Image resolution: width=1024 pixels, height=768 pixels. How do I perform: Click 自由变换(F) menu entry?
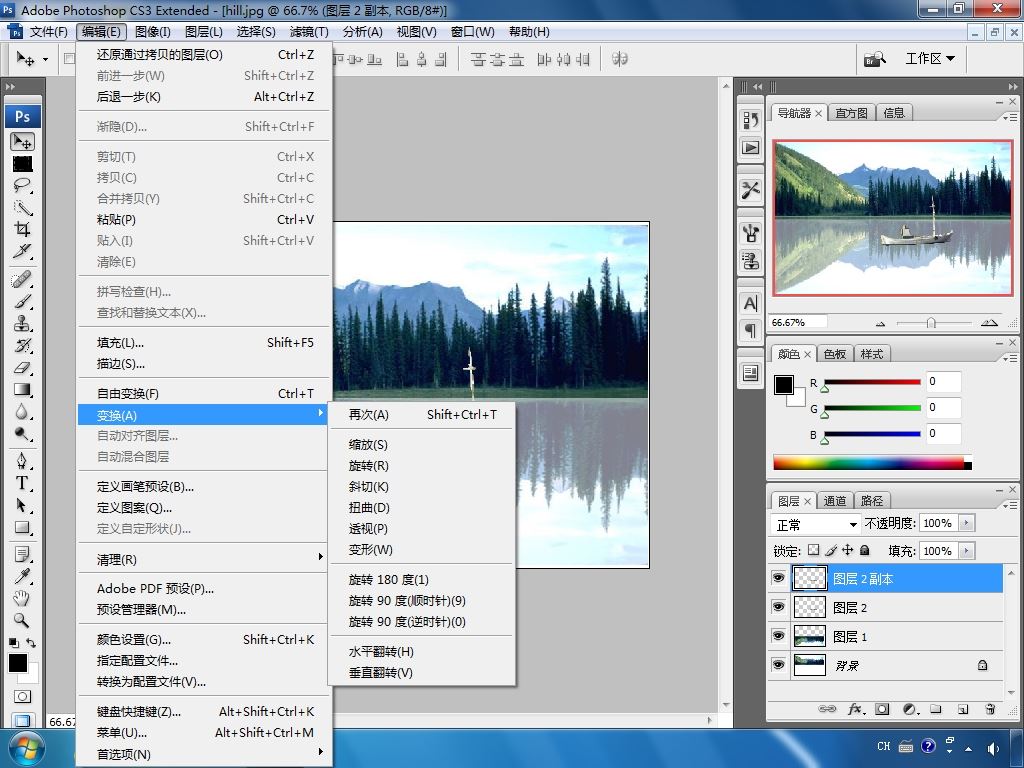pos(128,394)
